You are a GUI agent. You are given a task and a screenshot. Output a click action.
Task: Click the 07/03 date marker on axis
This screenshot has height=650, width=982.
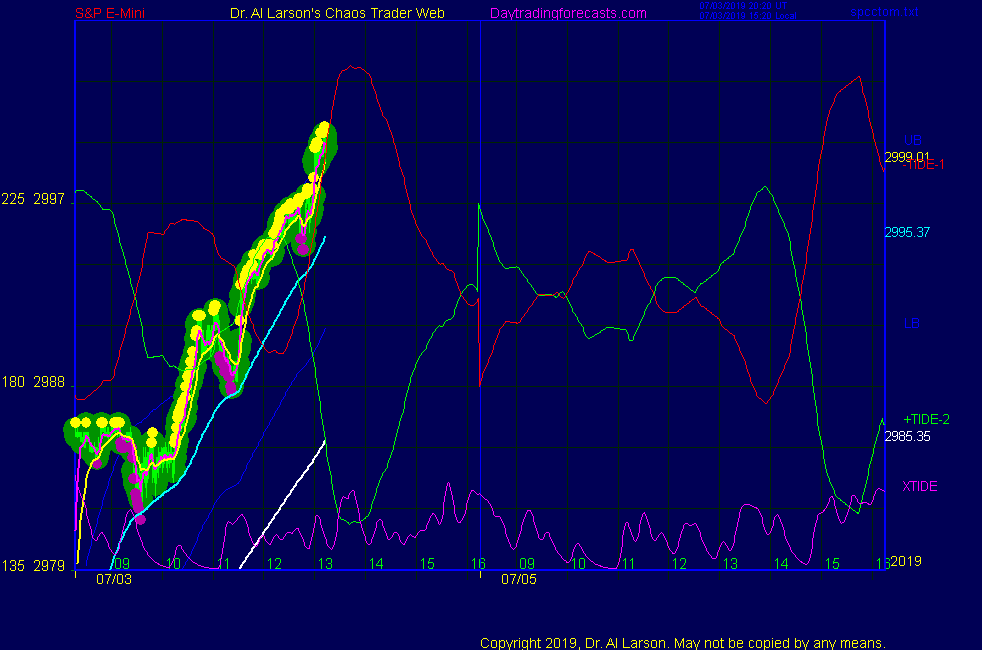(x=113, y=579)
